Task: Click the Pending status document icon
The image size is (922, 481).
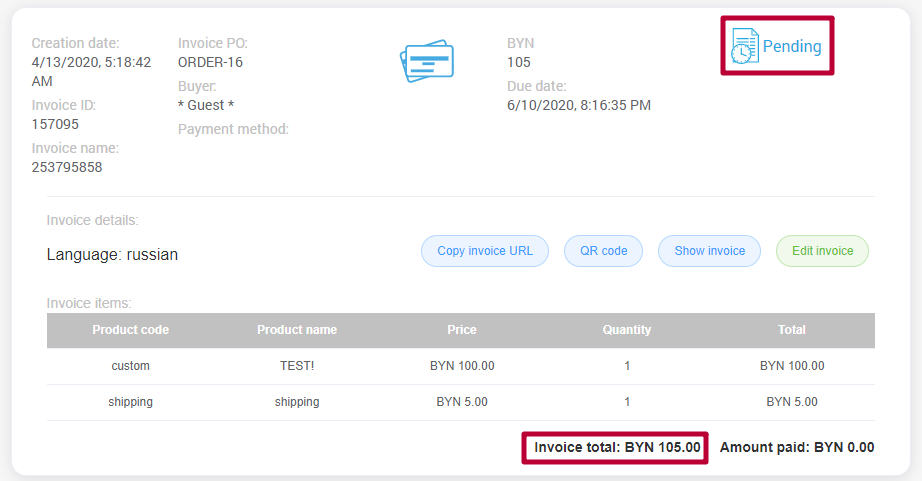Action: (x=744, y=46)
